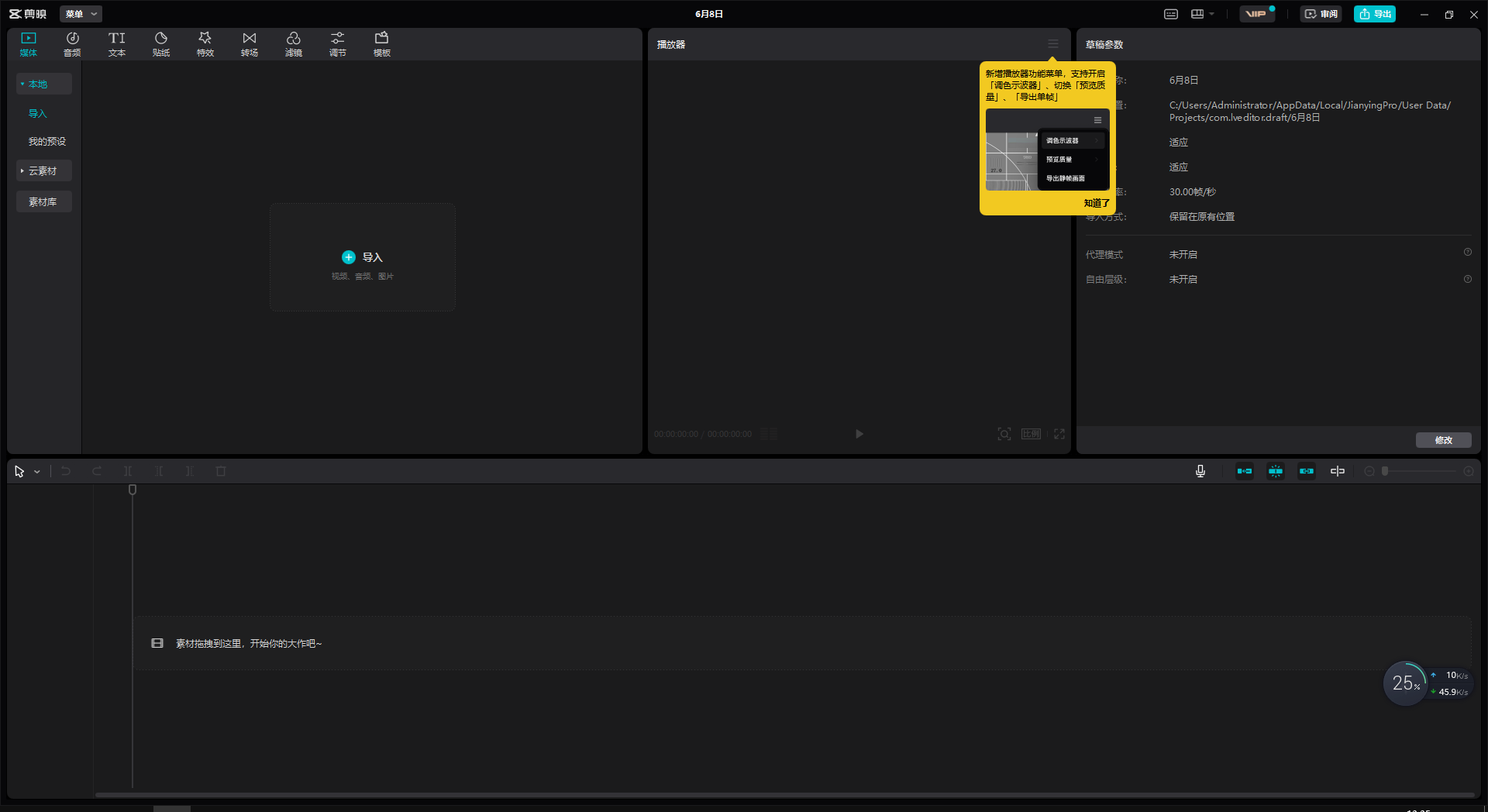Select 导入 in the left sidebar
1488x812 pixels.
coord(38,113)
